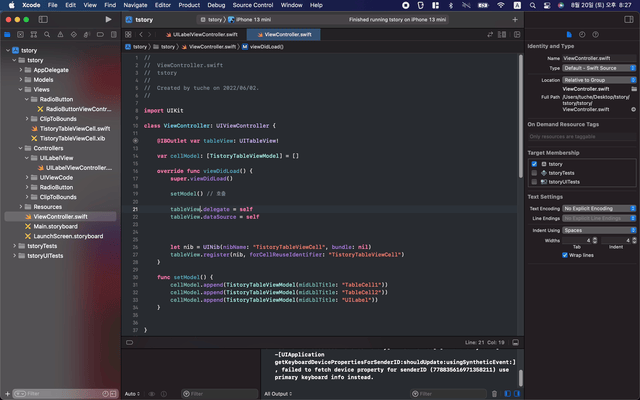Image resolution: width=640 pixels, height=400 pixels.
Task: Check the tstoryTests target membership checkbox
Action: point(534,173)
